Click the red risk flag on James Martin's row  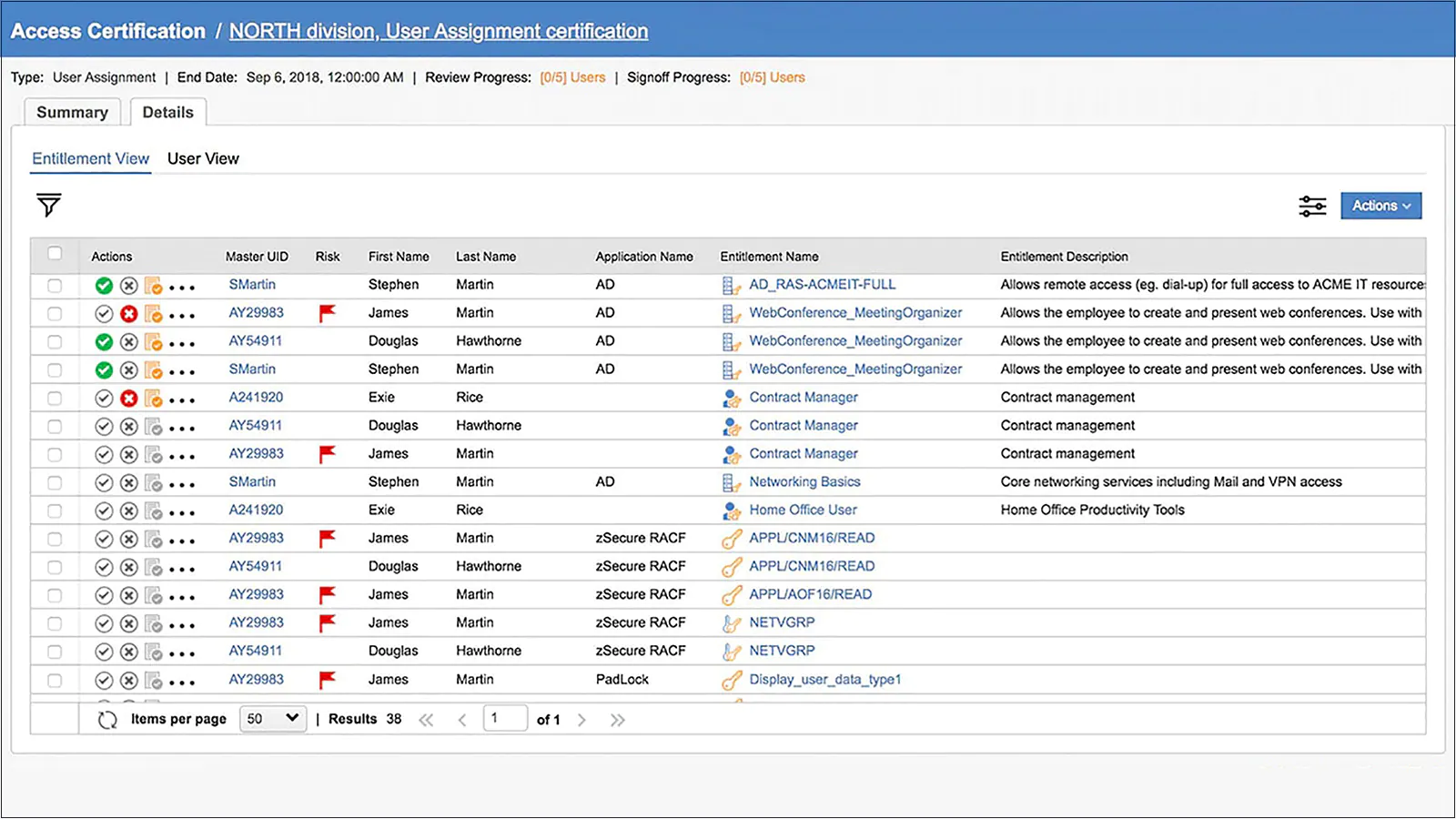327,312
